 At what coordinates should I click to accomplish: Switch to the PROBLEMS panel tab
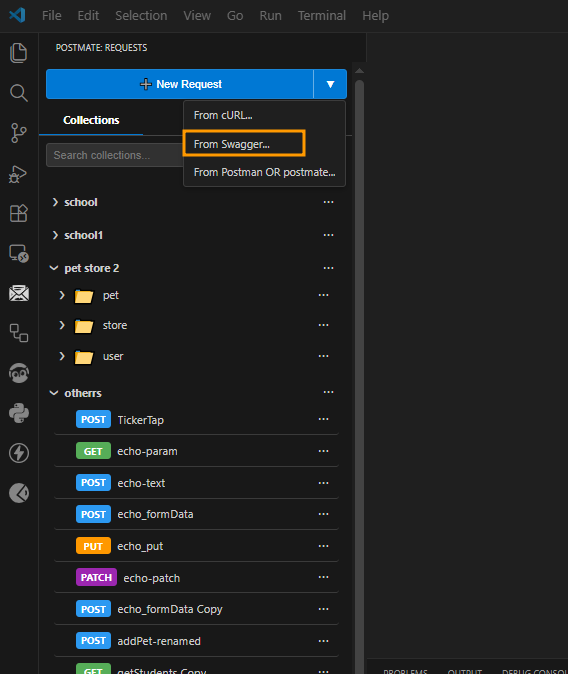click(x=405, y=671)
